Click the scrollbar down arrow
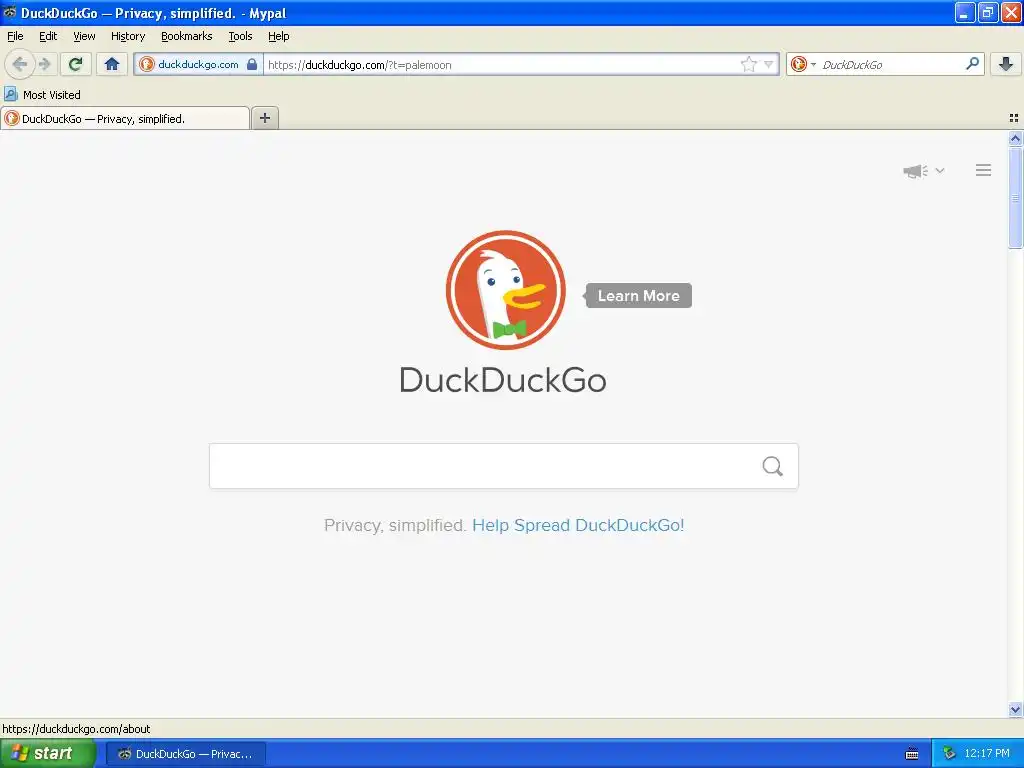Screen dimensions: 1024x768 1015,709
